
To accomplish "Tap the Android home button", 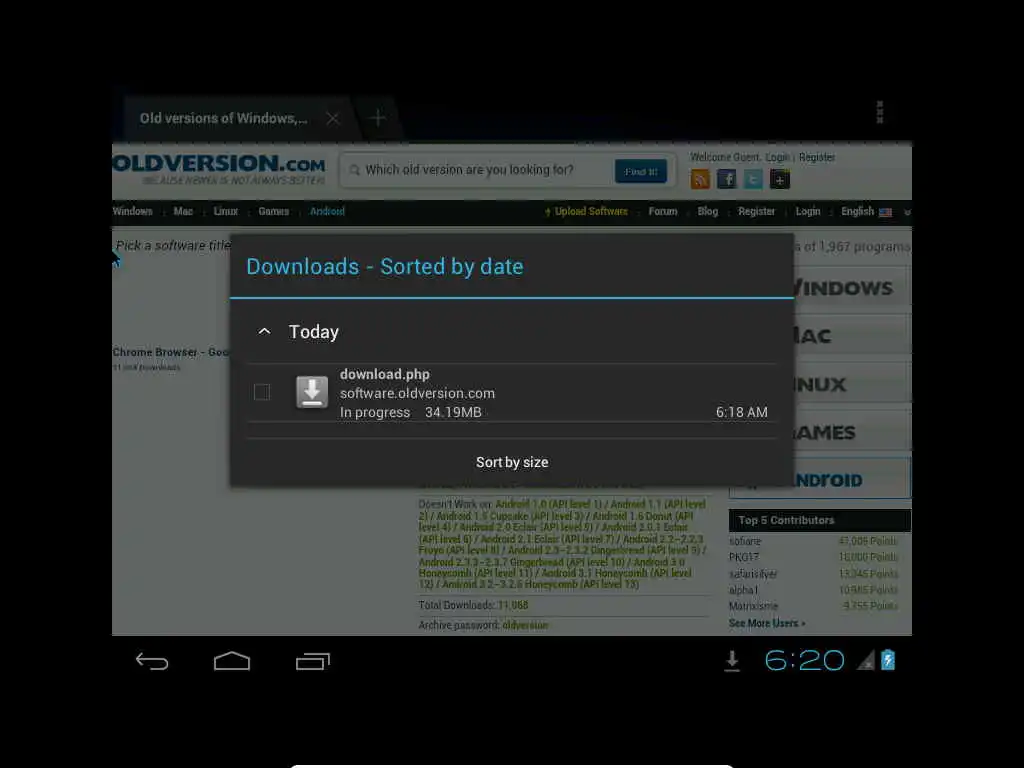I will 232,662.
